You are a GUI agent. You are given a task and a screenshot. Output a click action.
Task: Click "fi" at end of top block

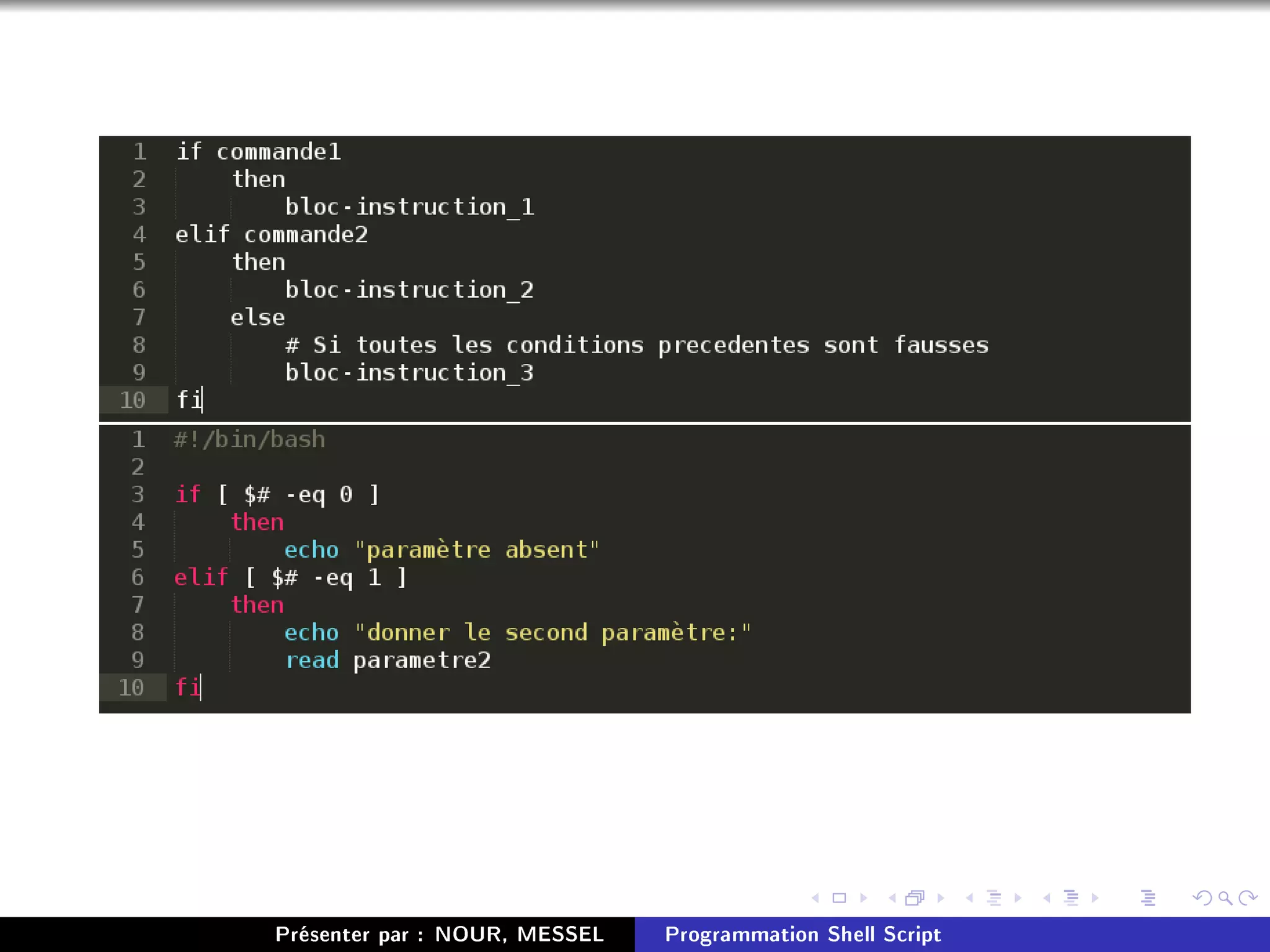pos(189,400)
